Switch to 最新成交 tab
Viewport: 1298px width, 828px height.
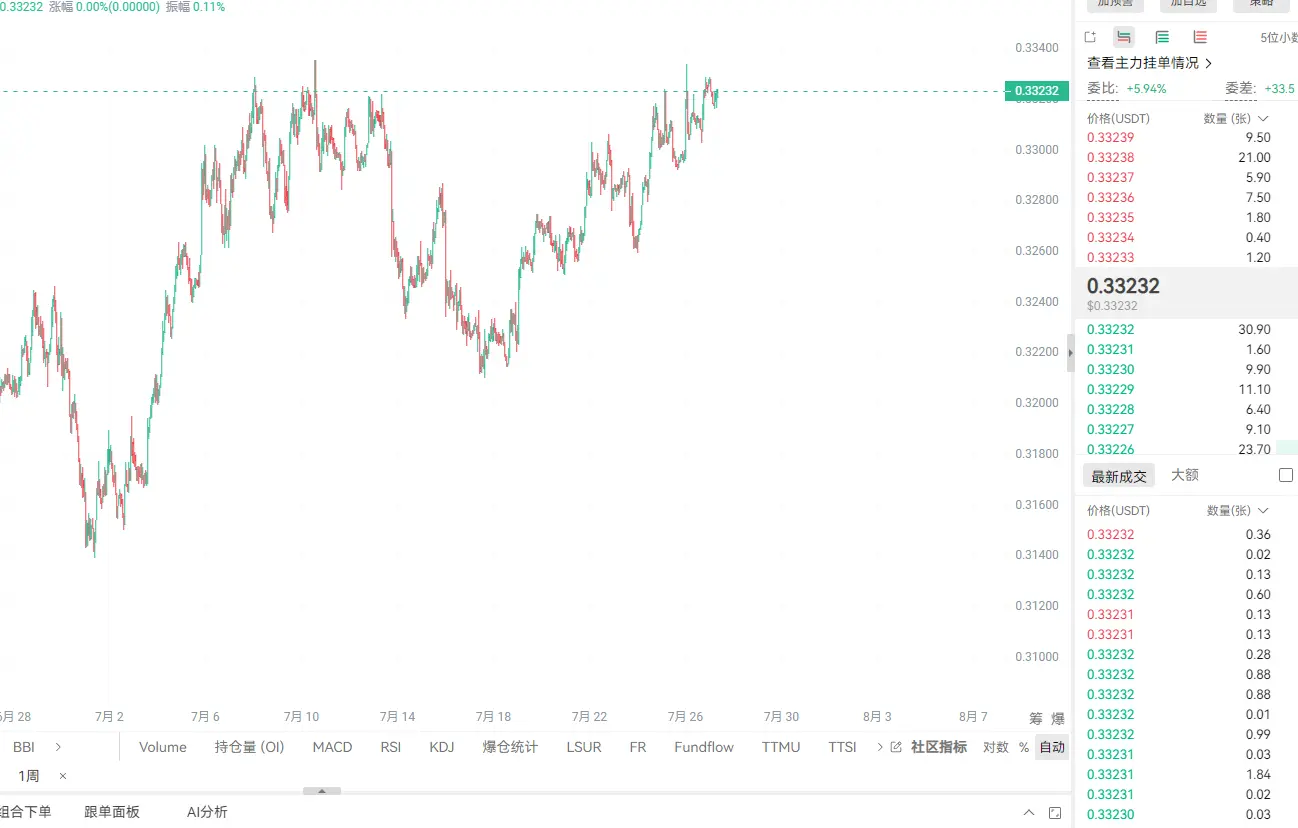(x=1119, y=476)
